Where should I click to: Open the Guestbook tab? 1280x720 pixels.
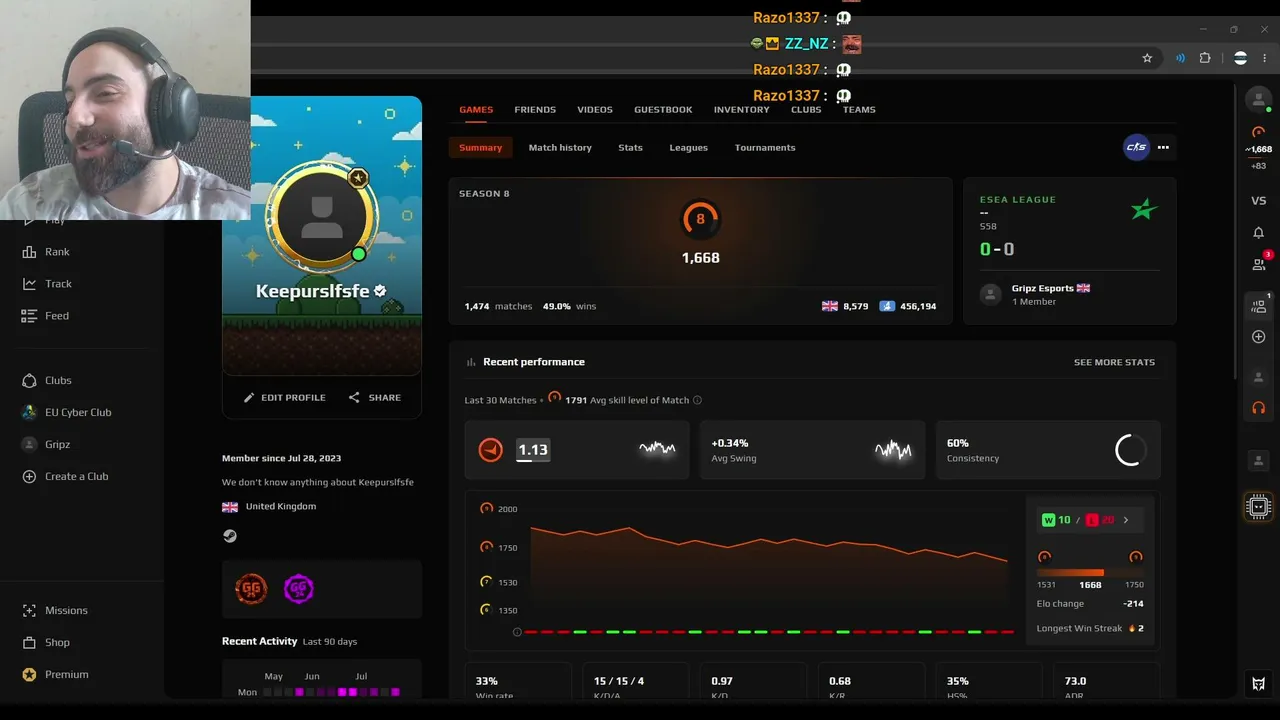663,110
